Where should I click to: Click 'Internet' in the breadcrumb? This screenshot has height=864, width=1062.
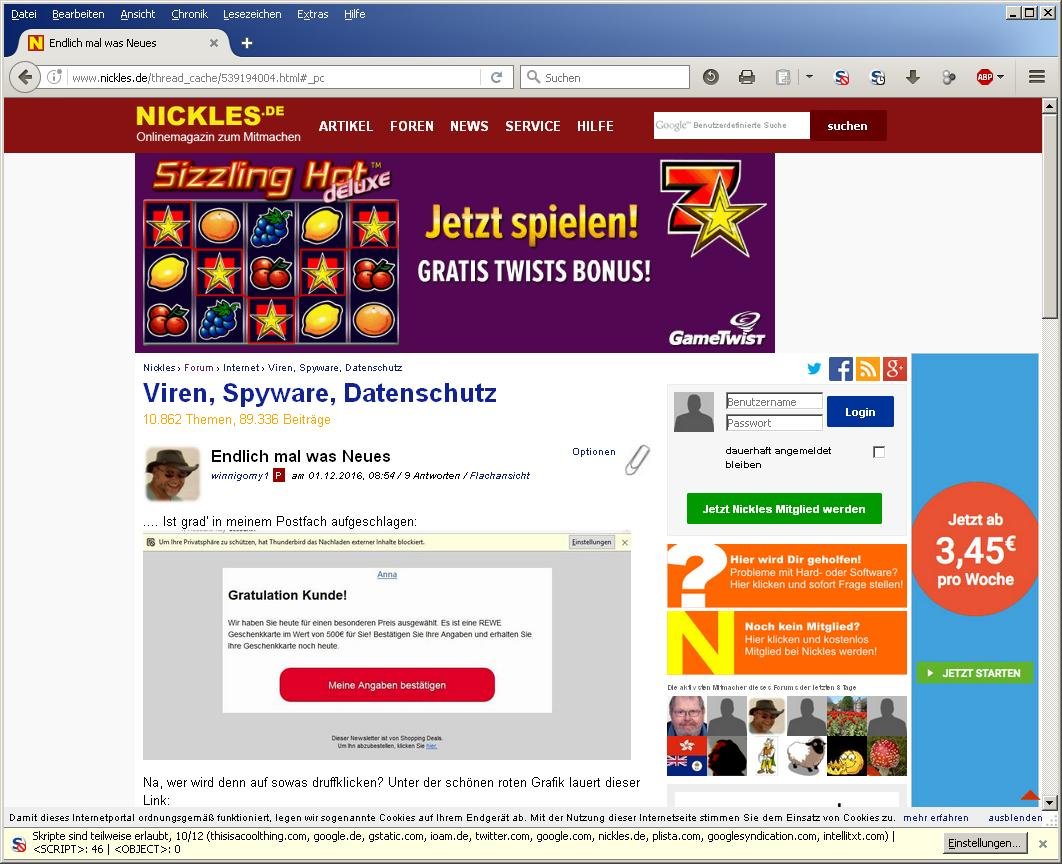click(240, 367)
